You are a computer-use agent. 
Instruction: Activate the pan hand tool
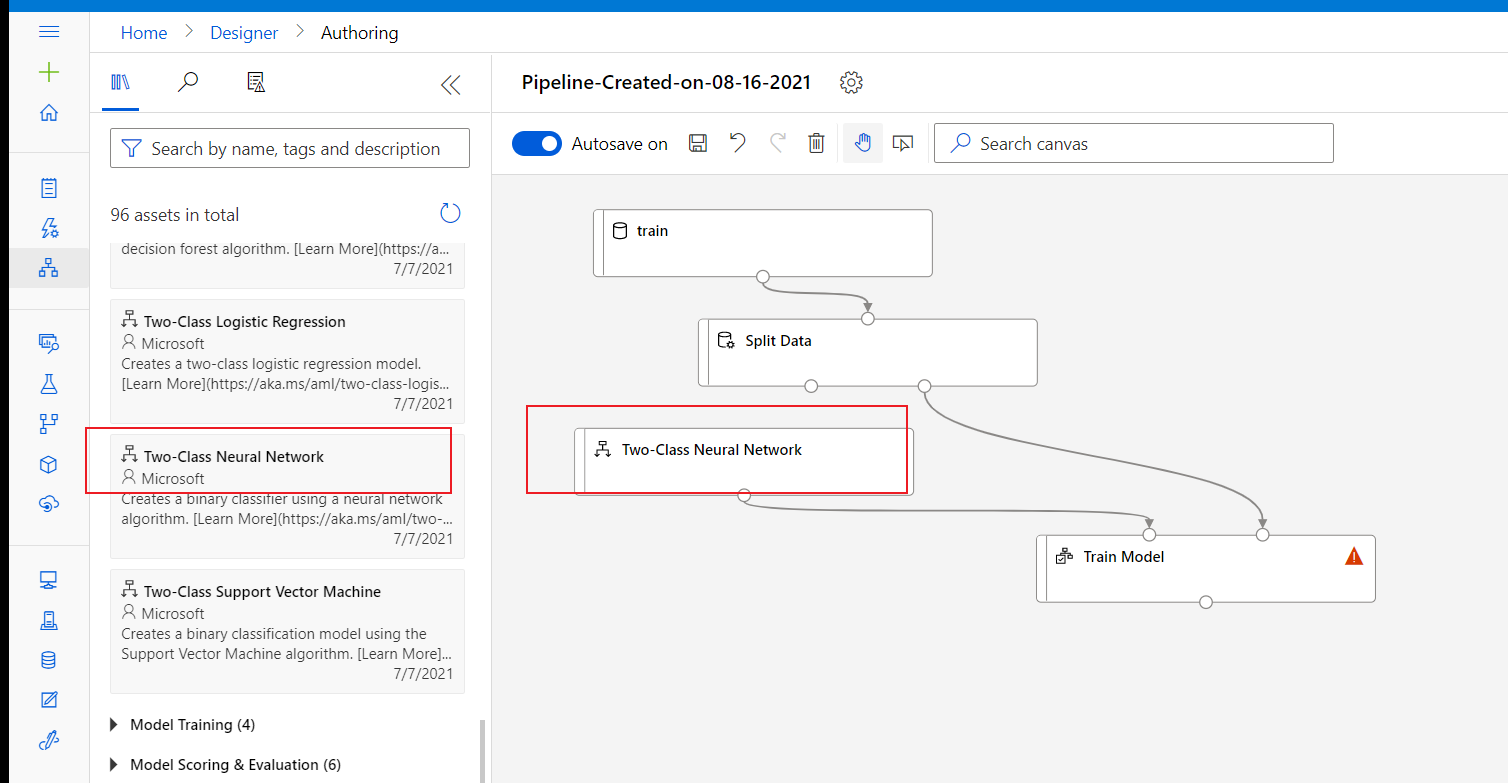(862, 143)
